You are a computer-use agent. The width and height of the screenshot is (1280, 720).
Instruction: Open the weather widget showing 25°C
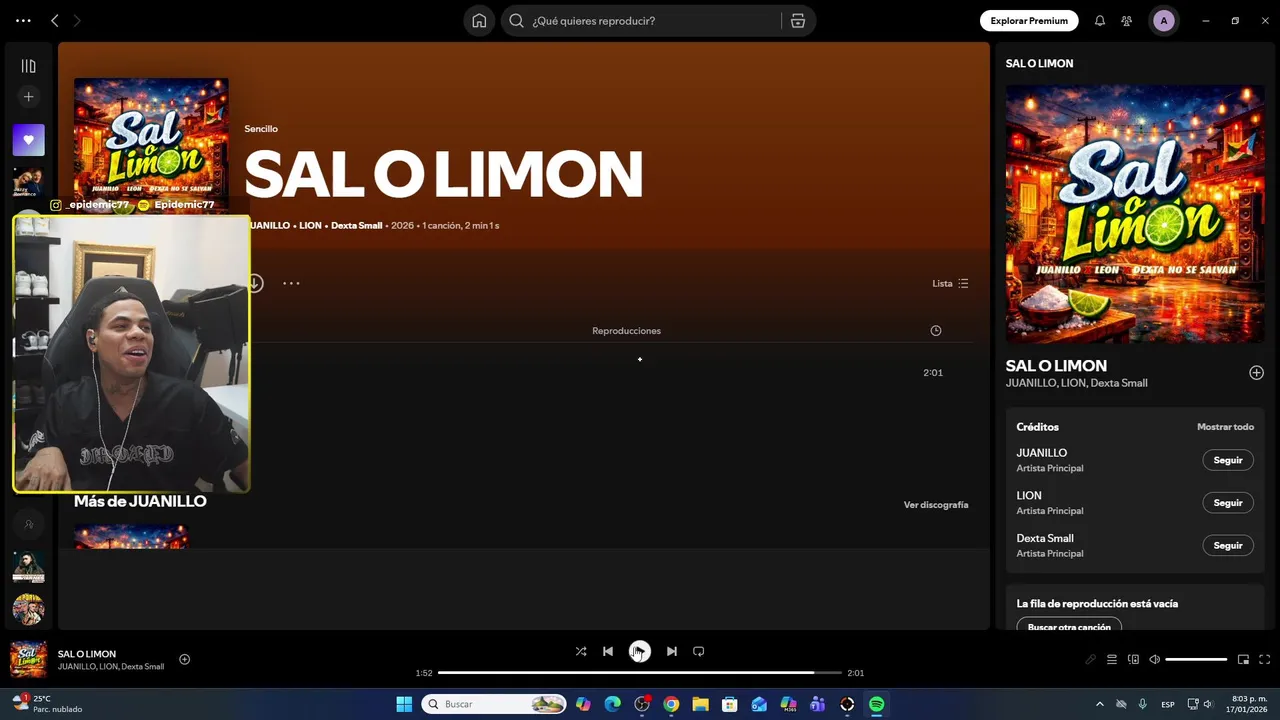[x=47, y=704]
